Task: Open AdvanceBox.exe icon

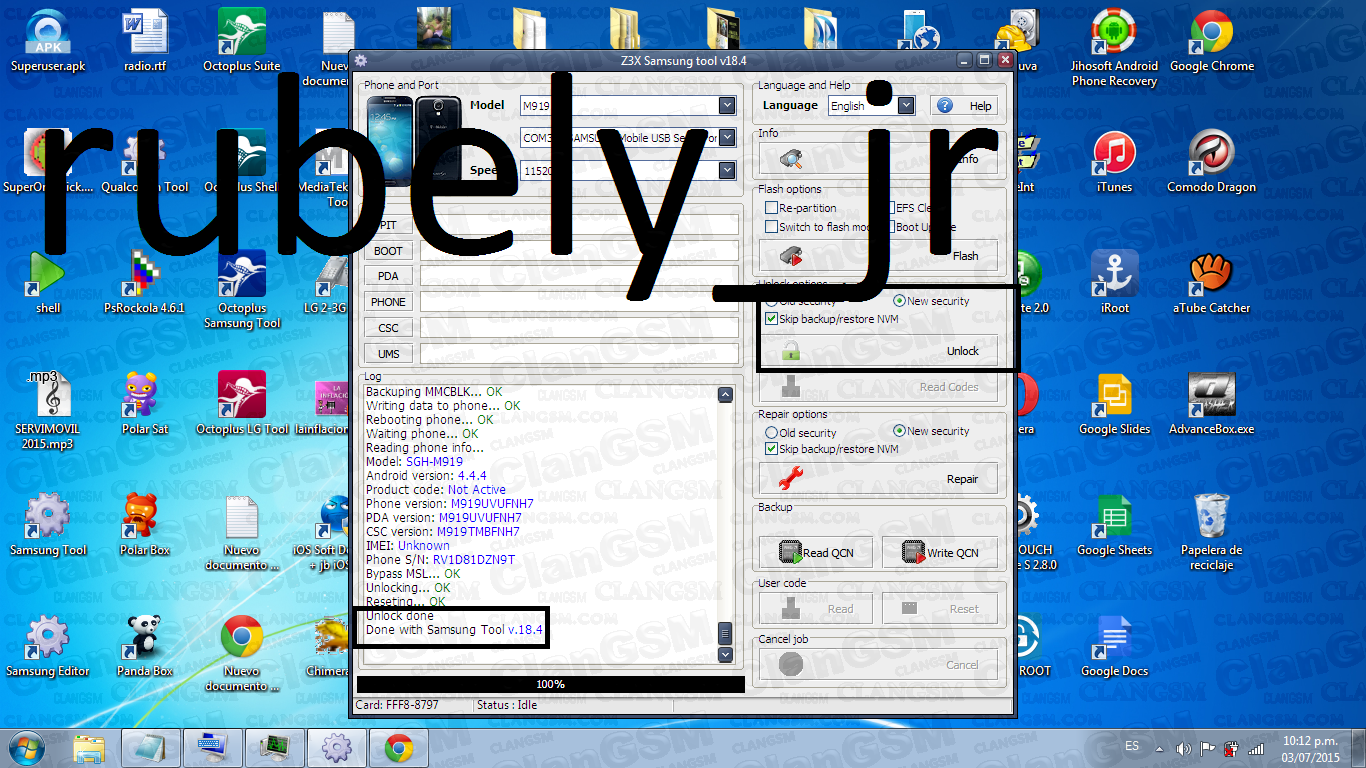Action: 1211,404
